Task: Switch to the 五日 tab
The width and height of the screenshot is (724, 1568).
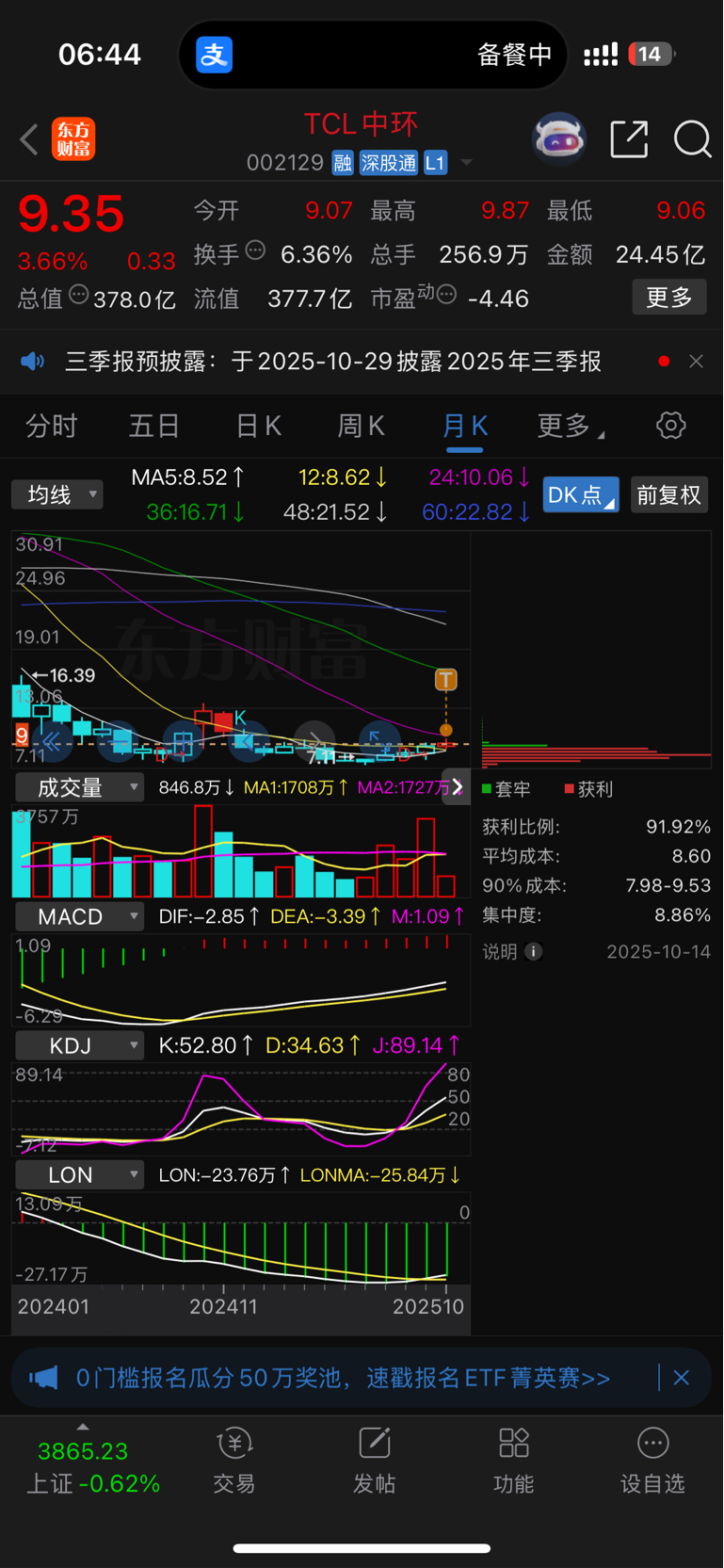Action: pyautogui.click(x=154, y=426)
